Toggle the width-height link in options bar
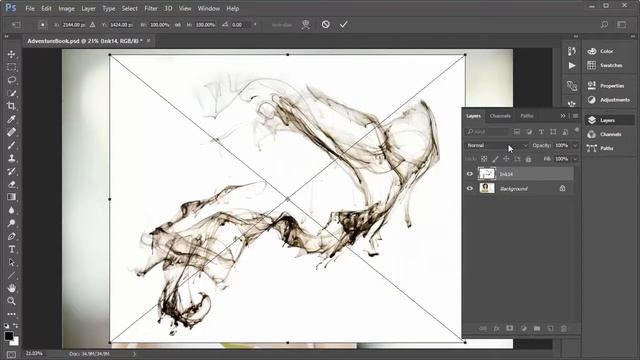 pos(178,25)
